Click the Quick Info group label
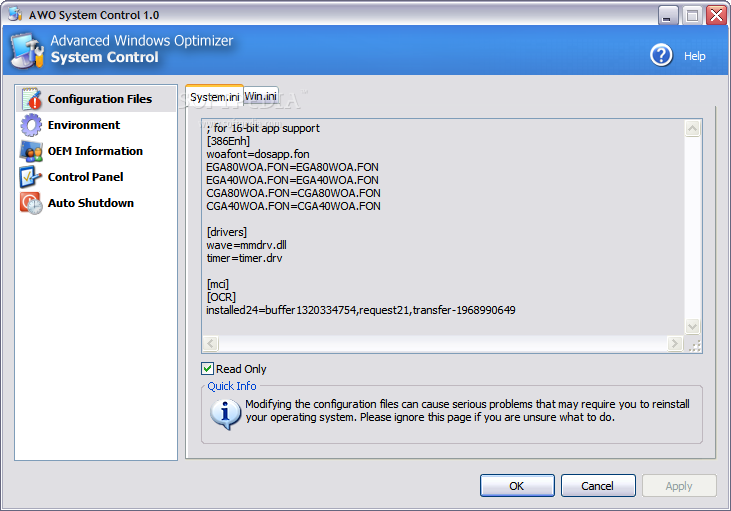Viewport: 731px width, 511px height. pyautogui.click(x=232, y=386)
